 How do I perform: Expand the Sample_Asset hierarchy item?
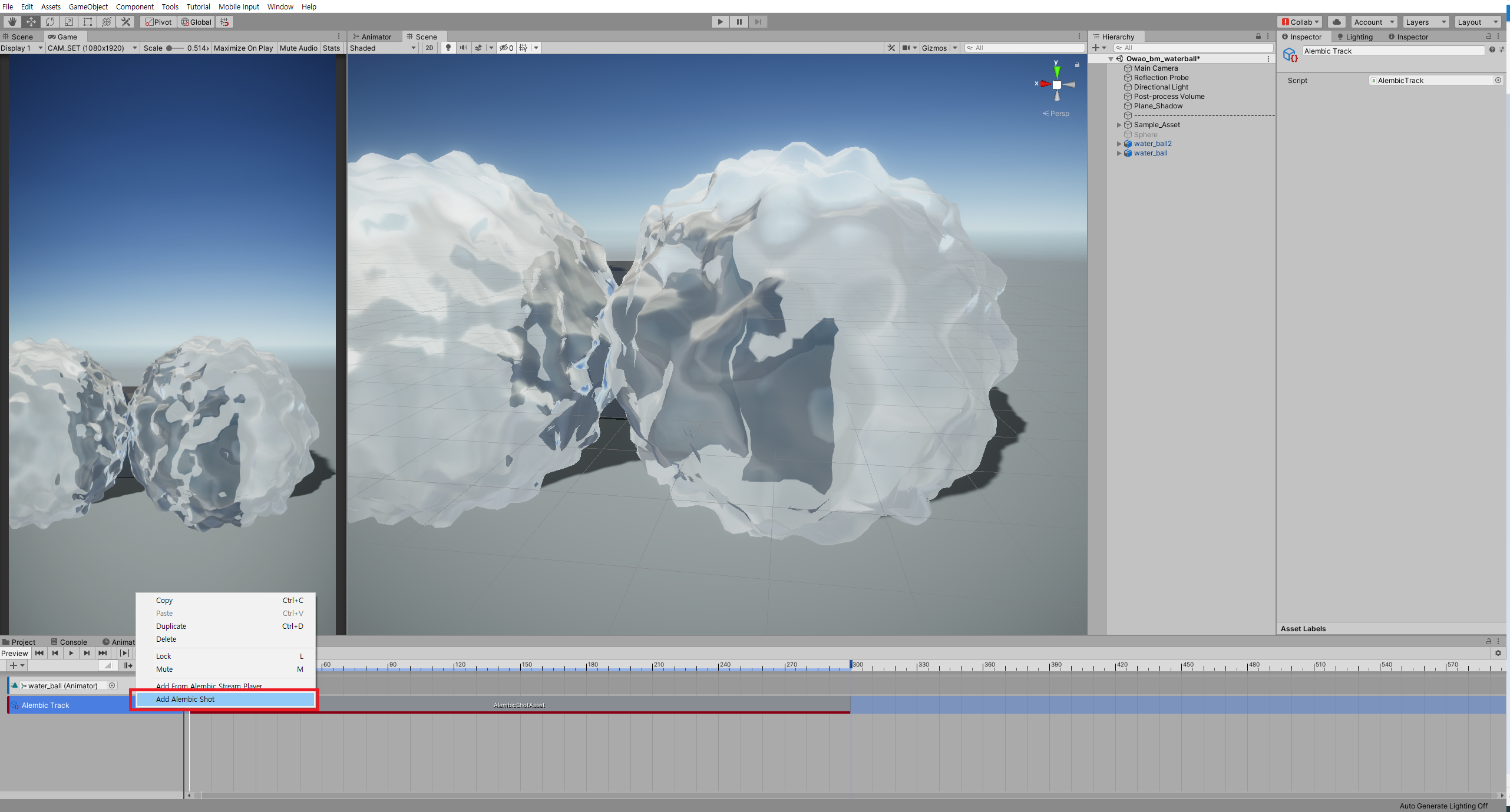point(1119,125)
